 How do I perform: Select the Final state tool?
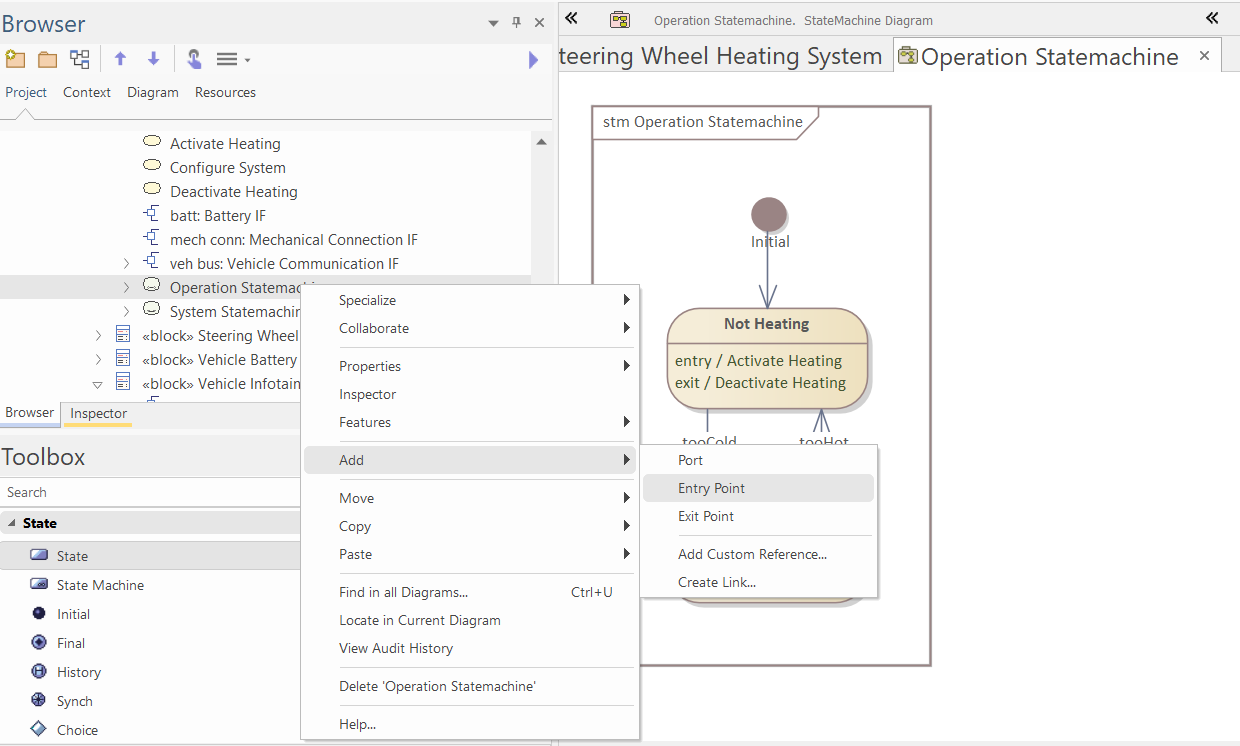coord(70,643)
